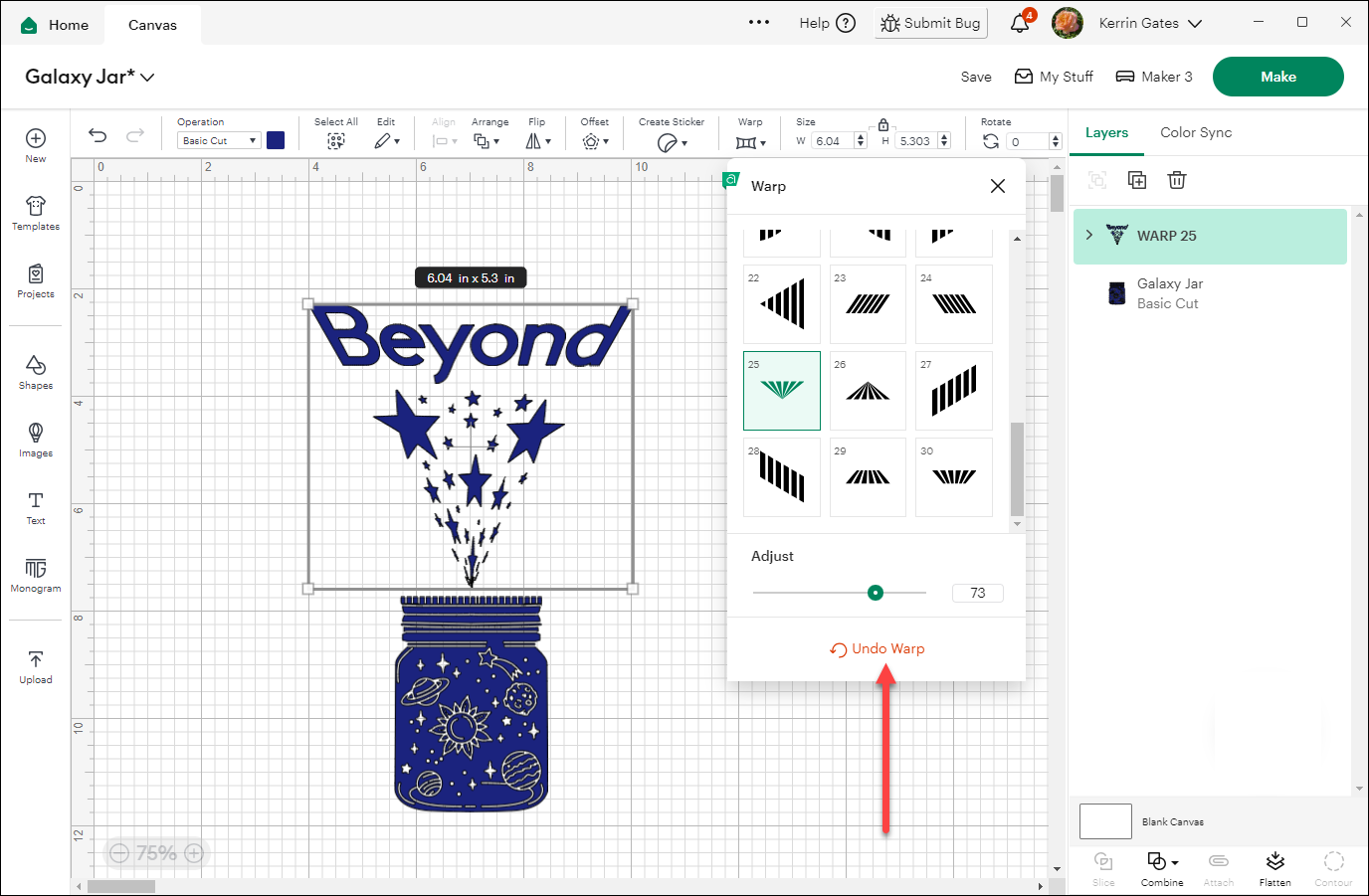Open the Monogram tool
This screenshot has height=896, width=1369.
[35, 577]
